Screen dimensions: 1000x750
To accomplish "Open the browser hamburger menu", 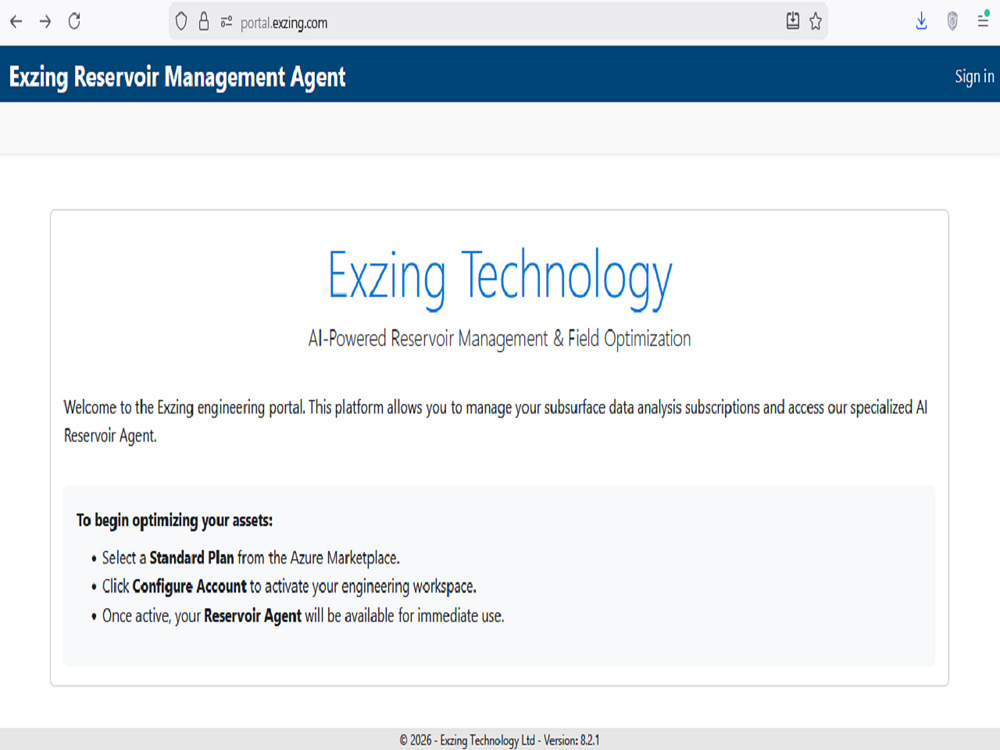I will click(983, 21).
